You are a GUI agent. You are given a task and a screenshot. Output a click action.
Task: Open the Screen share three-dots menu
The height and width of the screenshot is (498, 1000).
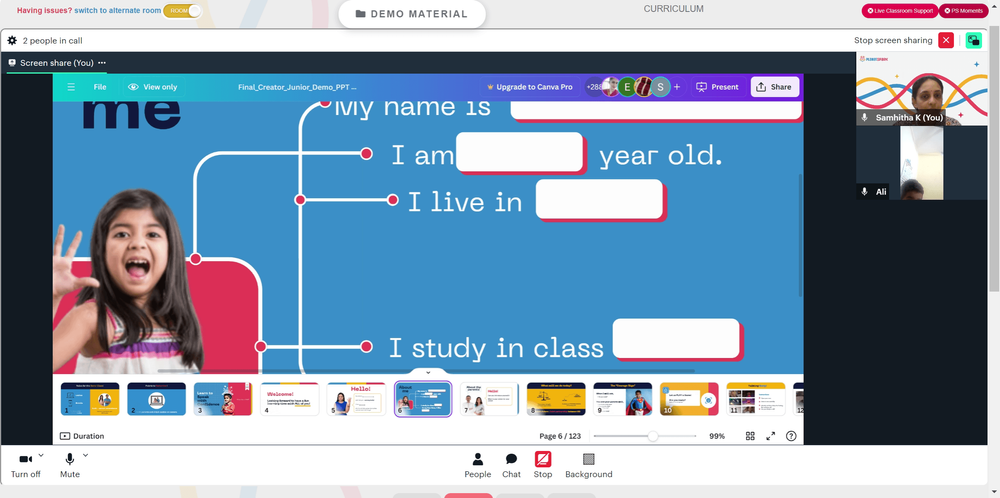(x=102, y=62)
